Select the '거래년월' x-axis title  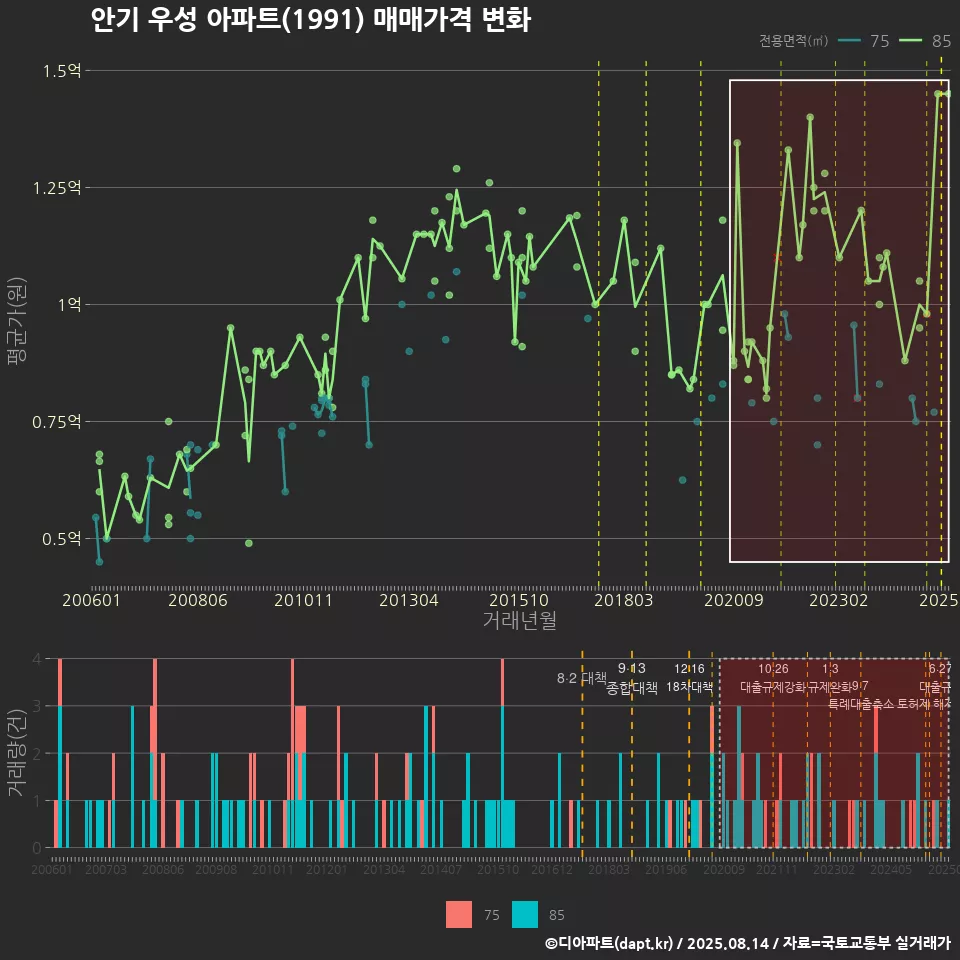point(520,620)
